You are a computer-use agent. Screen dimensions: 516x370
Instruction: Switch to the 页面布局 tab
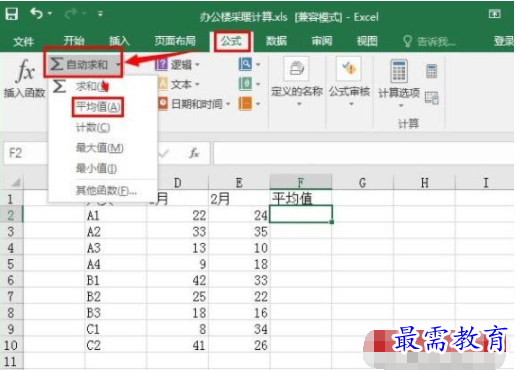(x=175, y=41)
